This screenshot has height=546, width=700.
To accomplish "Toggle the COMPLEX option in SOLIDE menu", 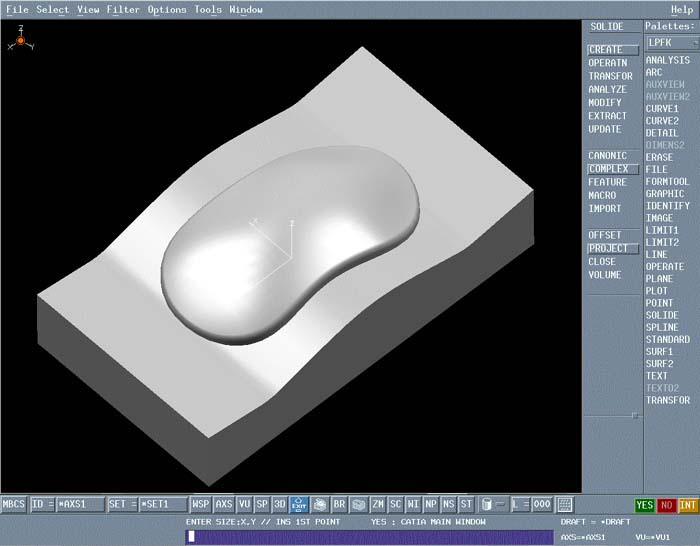I will coord(608,169).
